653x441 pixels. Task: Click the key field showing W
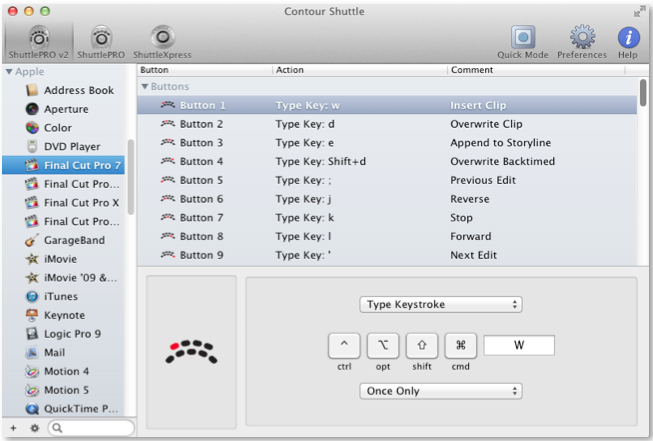(x=519, y=345)
